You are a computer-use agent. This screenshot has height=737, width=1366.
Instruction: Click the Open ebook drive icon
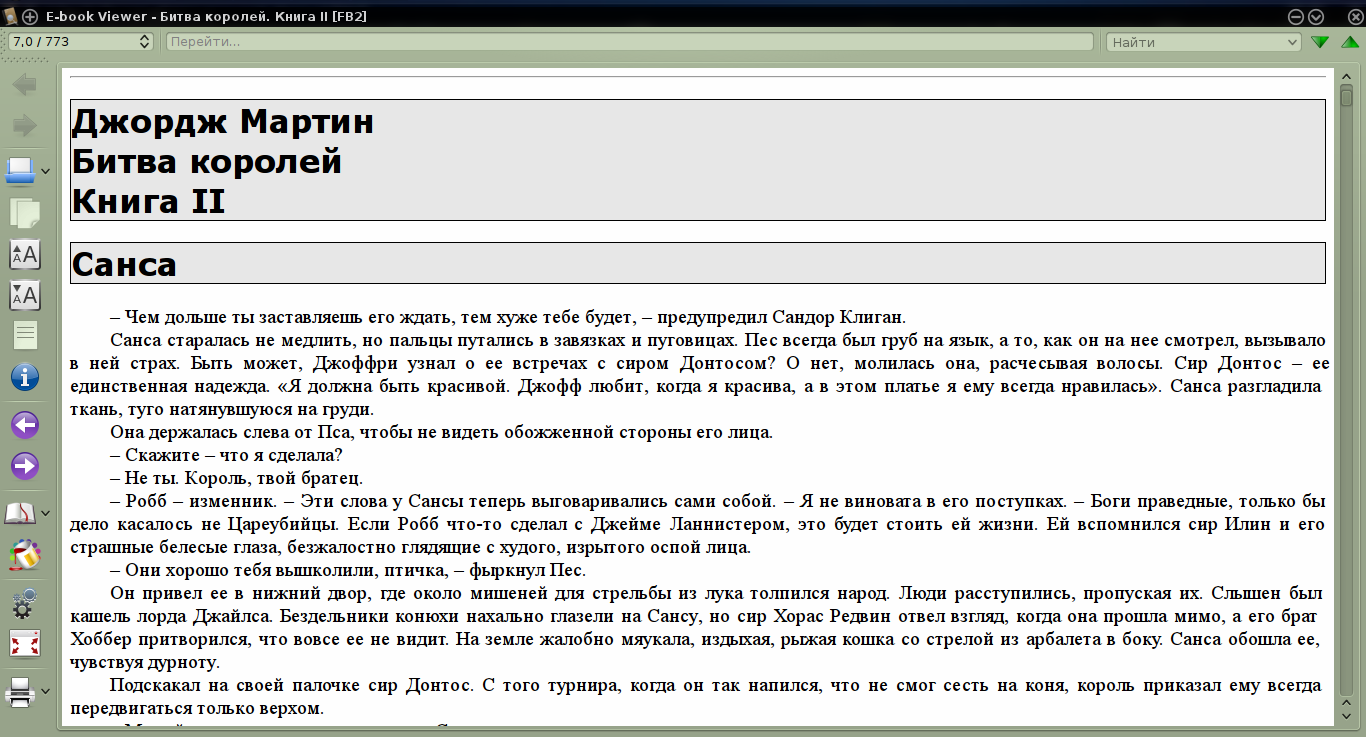click(22, 171)
